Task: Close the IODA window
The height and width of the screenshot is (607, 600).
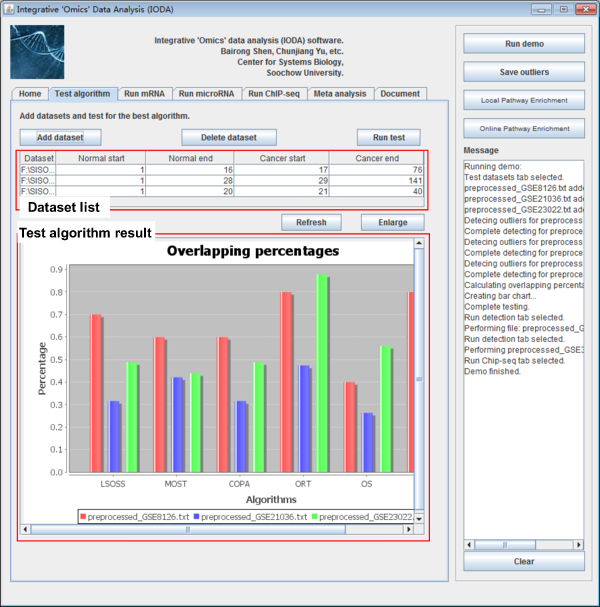Action: point(586,9)
